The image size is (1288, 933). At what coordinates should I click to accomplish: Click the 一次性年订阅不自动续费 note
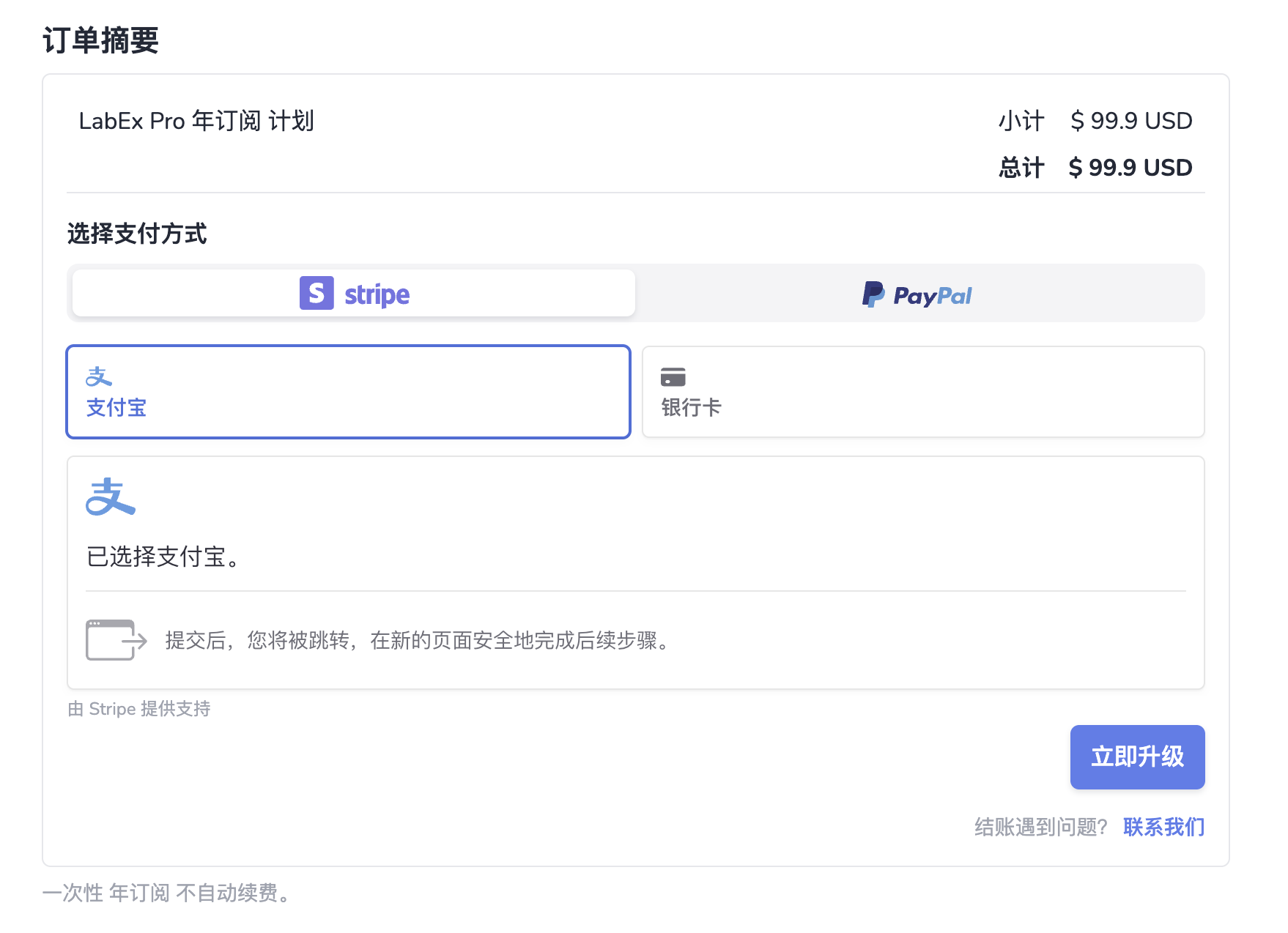pos(166,893)
